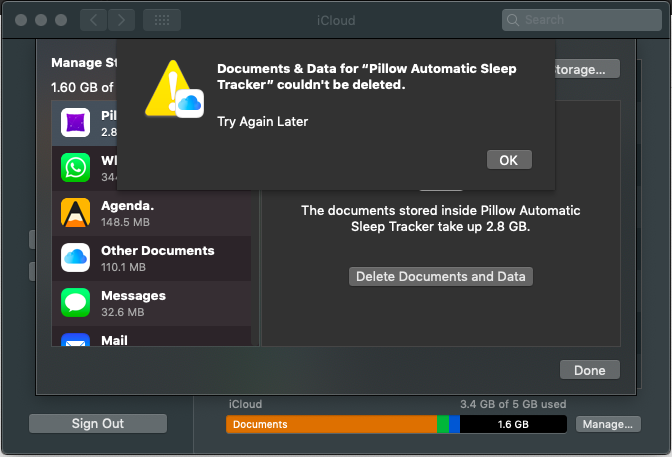Select the Mail envelope icon
Screen dimensions: 672x457
point(75,340)
